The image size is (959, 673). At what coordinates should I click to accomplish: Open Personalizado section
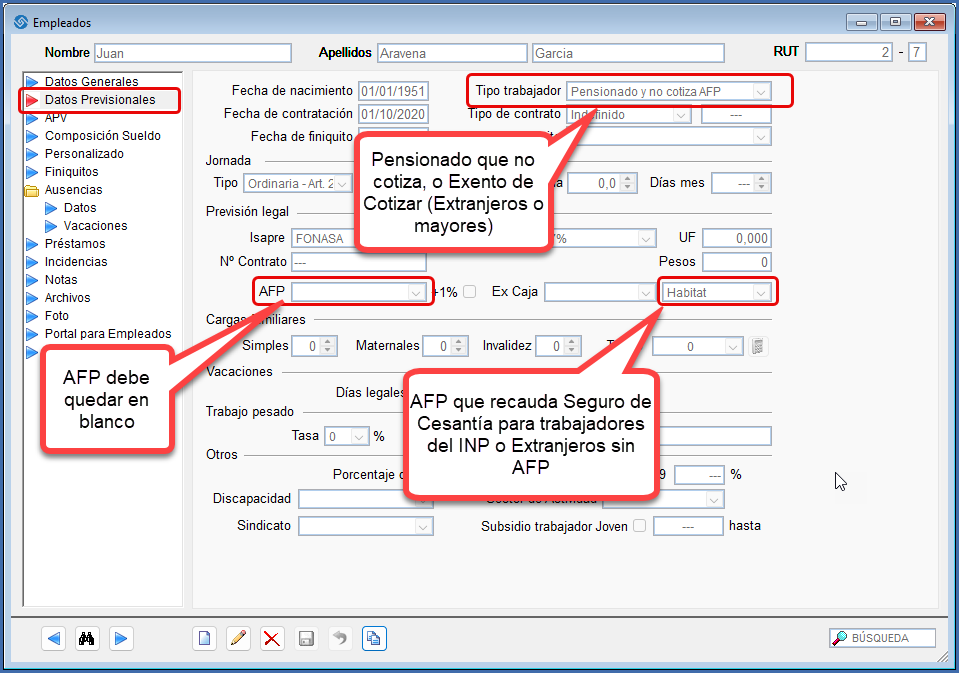coord(84,154)
